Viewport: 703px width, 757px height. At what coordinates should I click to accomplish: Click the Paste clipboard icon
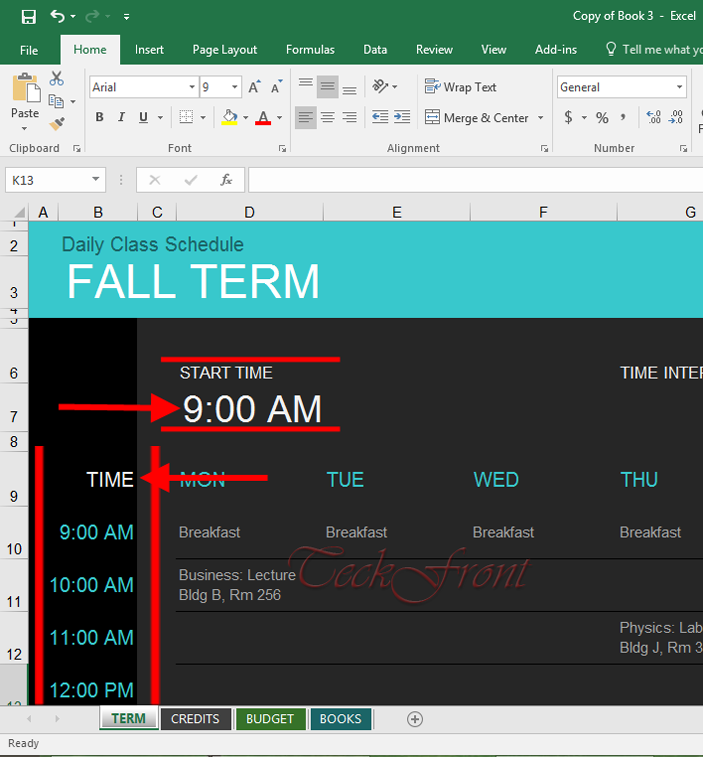(x=26, y=88)
